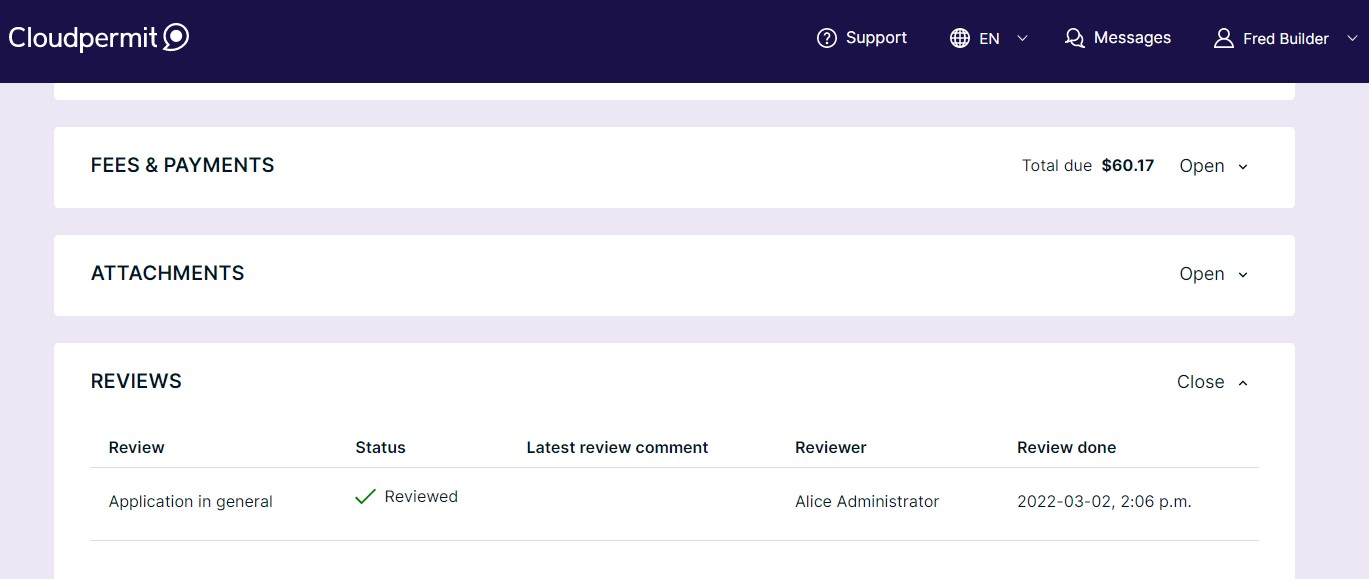Viewport: 1369px width, 579px height.
Task: Click the Reviews Close chevron
Action: coord(1243,383)
